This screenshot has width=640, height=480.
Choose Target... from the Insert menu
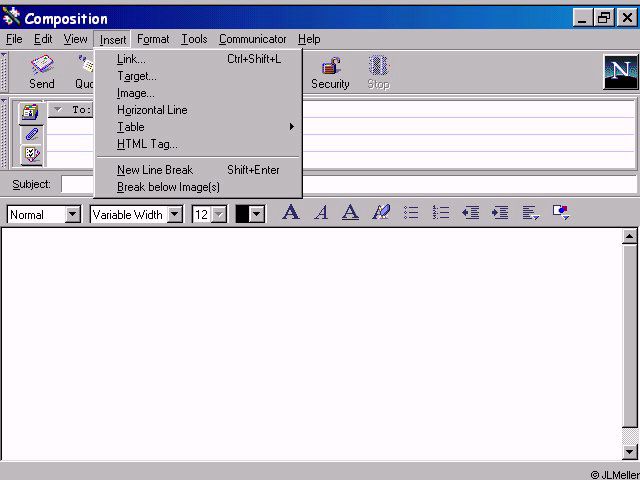pyautogui.click(x=198, y=76)
